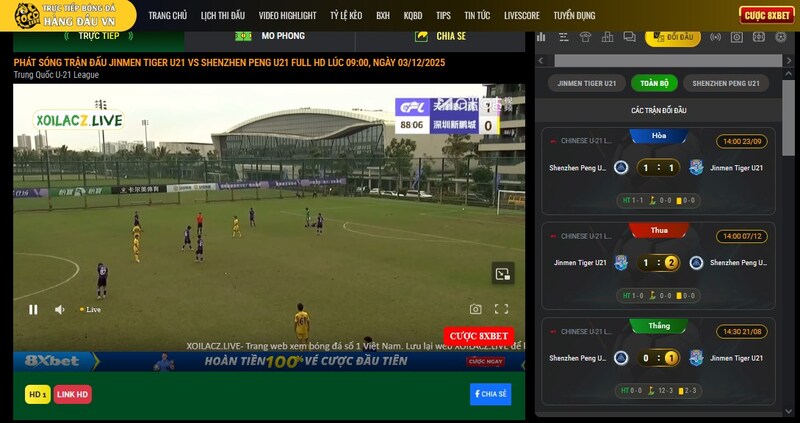Click the live signal broadcast icon
This screenshot has width=800, height=423.
coord(715,38)
